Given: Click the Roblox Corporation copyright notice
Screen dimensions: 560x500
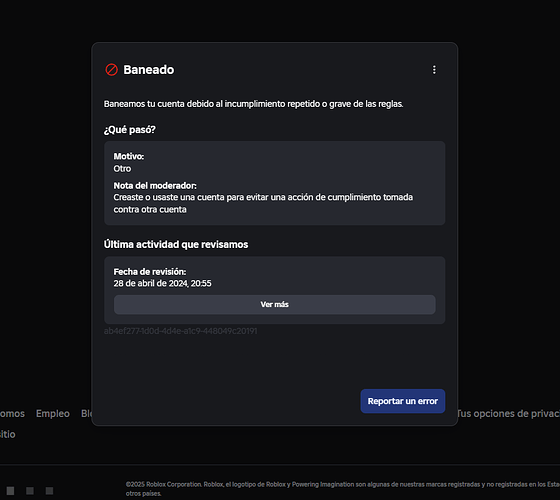Looking at the screenshot, I should 342,489.
